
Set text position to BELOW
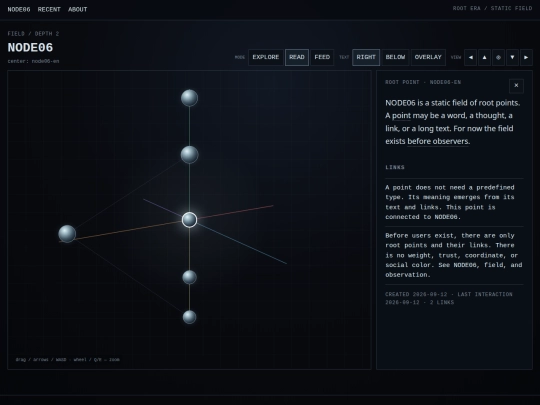[x=395, y=58]
